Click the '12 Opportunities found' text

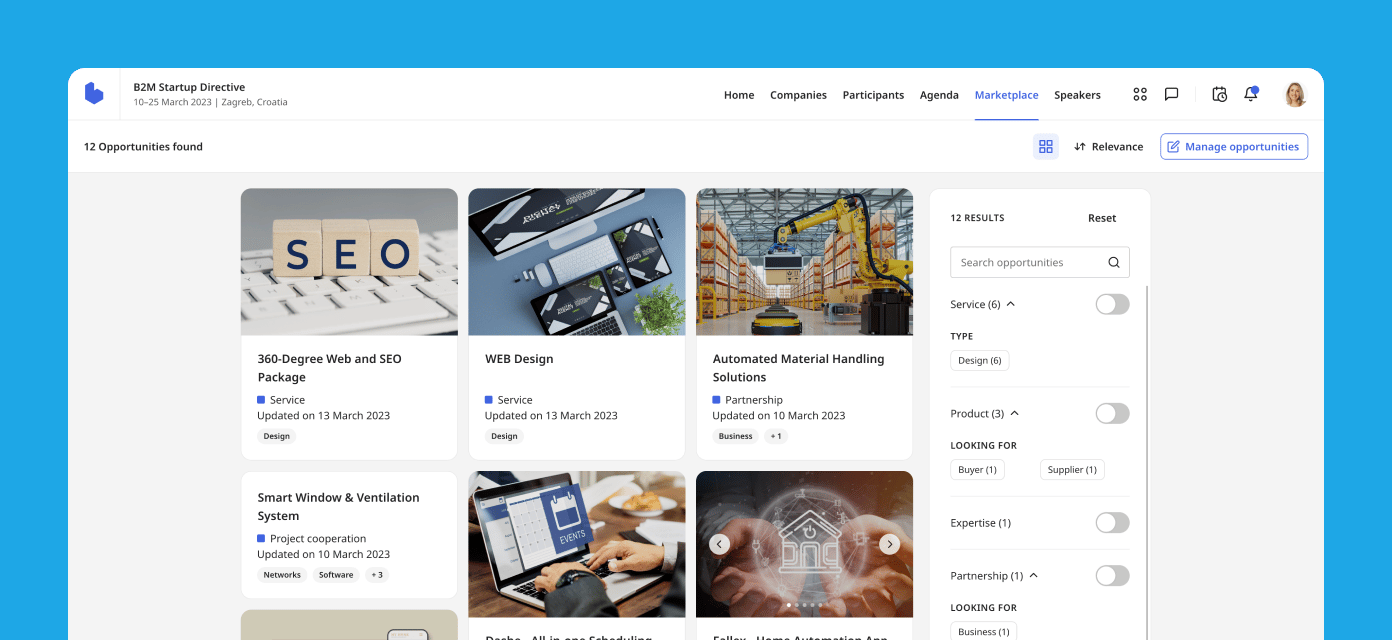point(143,147)
